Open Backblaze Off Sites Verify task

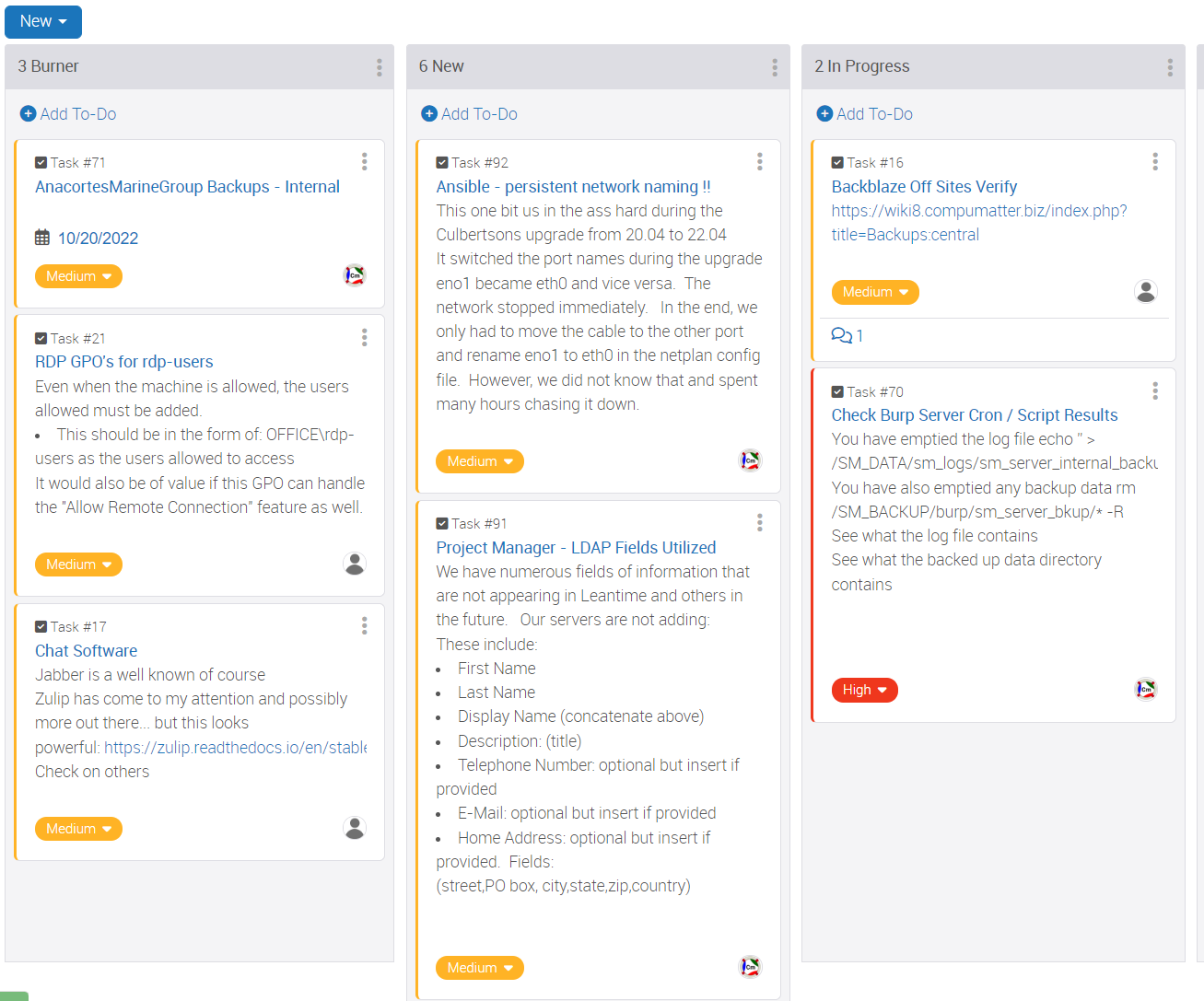(x=924, y=187)
